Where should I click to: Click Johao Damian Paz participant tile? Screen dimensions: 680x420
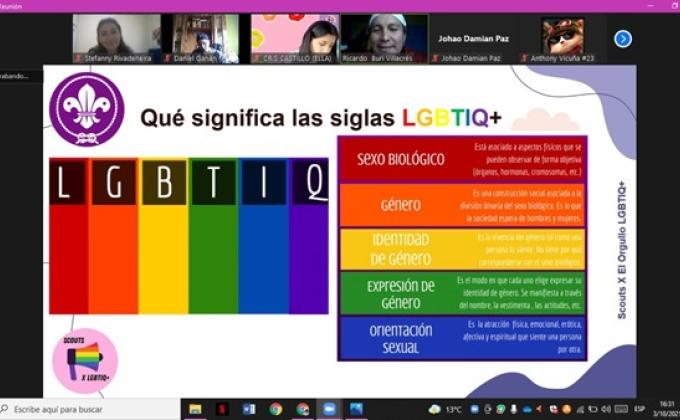pos(472,39)
